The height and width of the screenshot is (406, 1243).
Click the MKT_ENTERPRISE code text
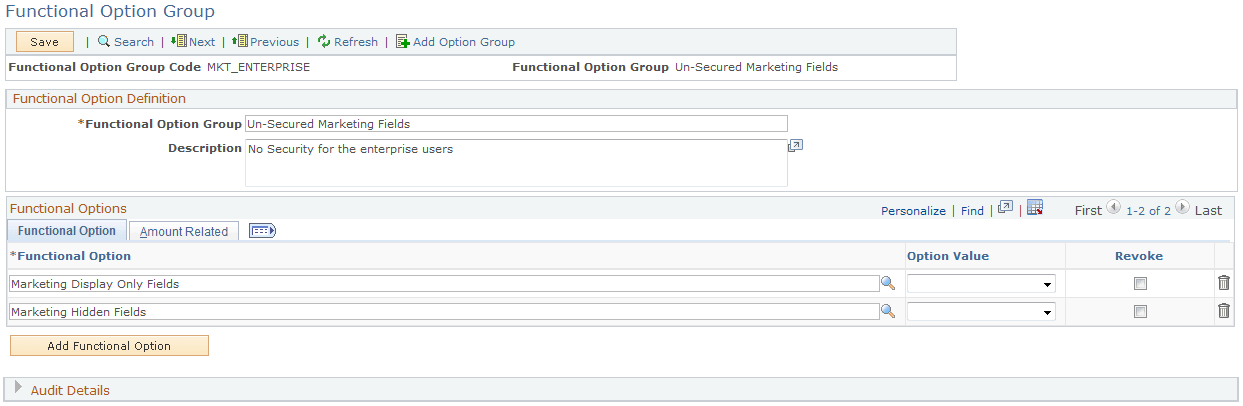click(258, 67)
